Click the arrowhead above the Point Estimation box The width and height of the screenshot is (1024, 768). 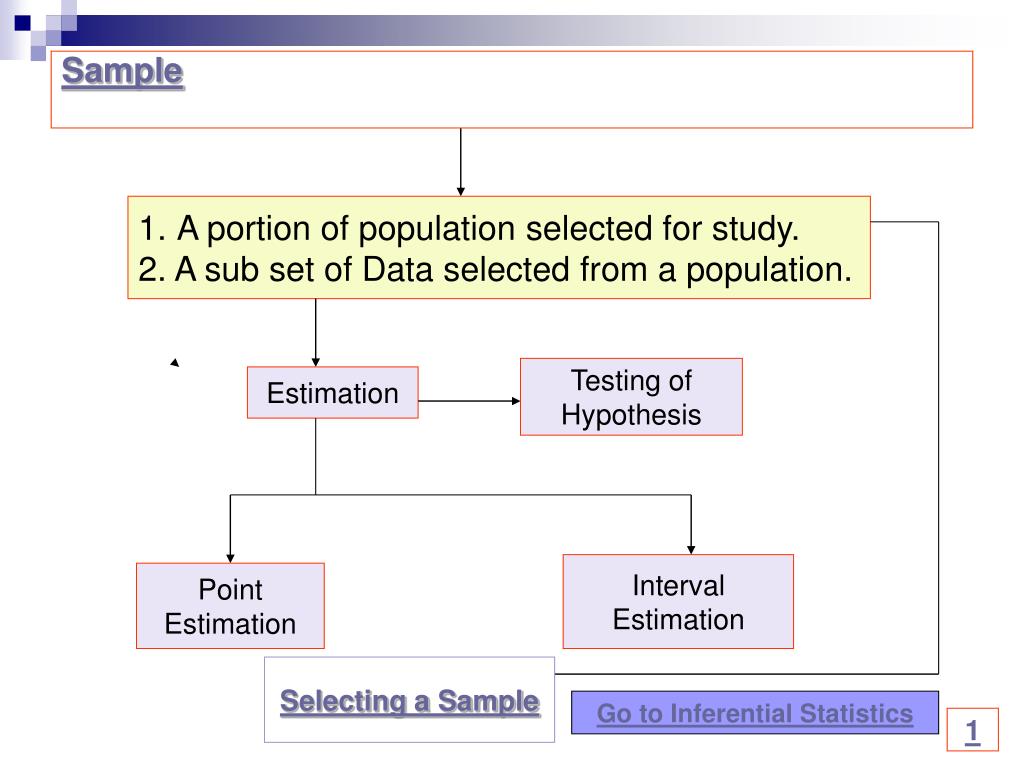pos(230,556)
